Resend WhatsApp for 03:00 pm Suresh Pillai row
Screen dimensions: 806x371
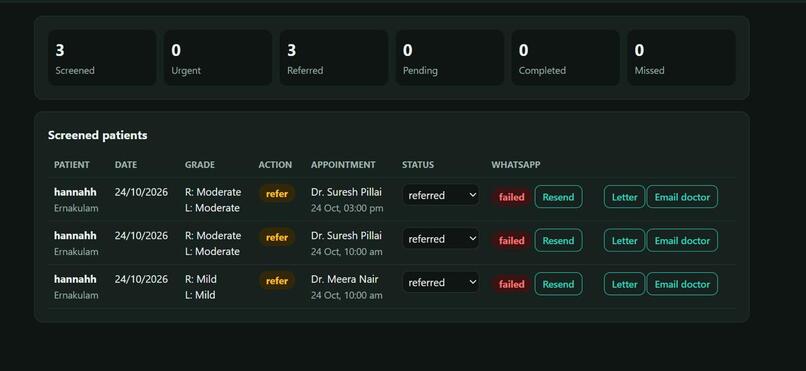point(558,197)
